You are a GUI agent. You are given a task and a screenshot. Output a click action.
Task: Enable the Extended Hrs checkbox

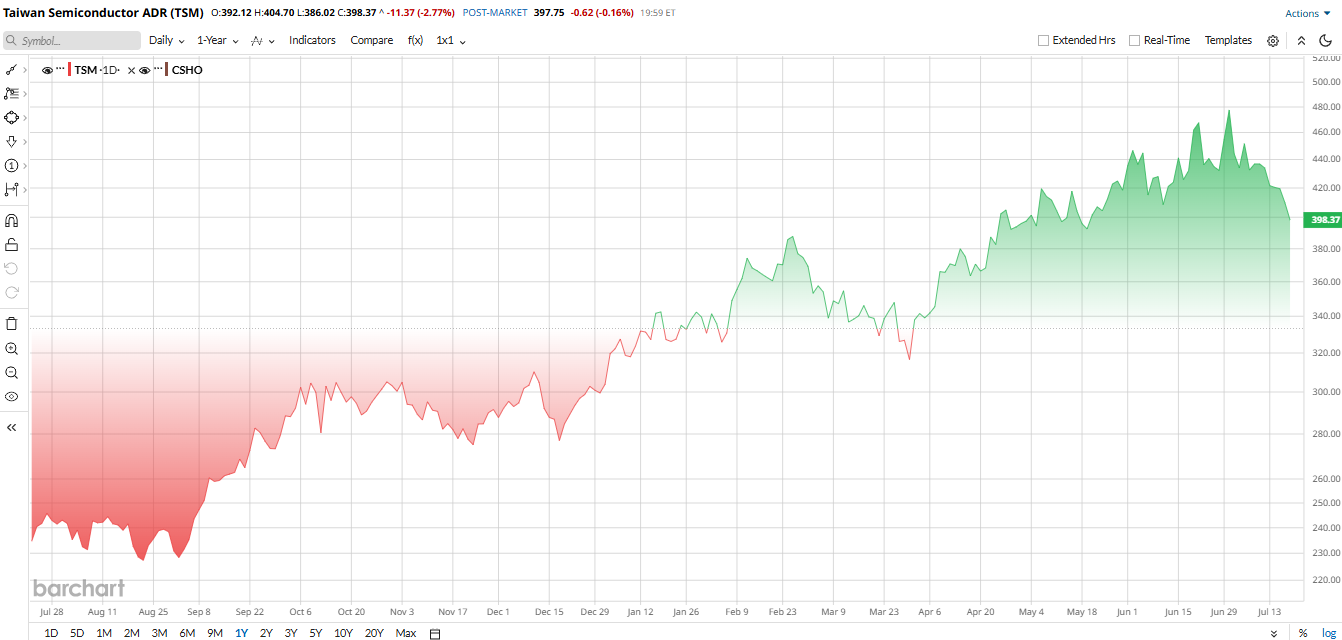coord(1043,40)
